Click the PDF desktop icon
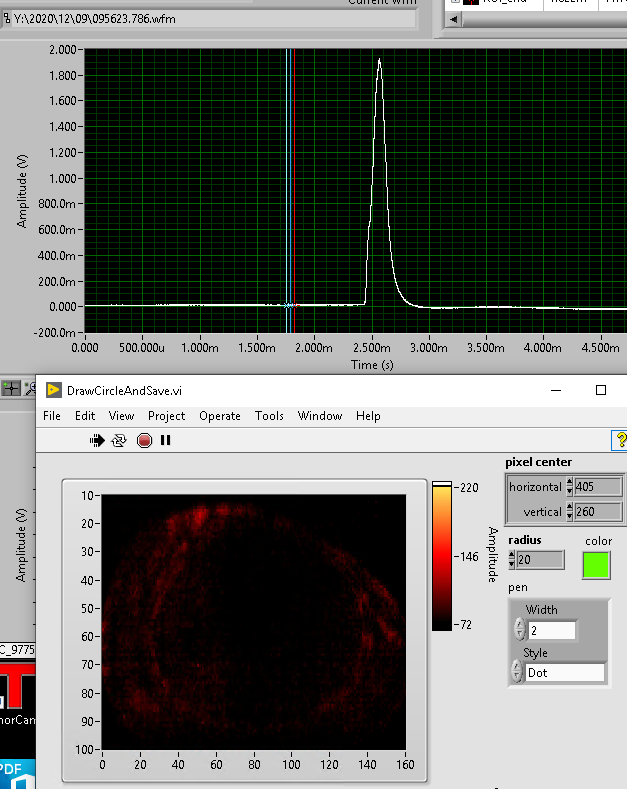The height and width of the screenshot is (789, 627). click(14, 774)
